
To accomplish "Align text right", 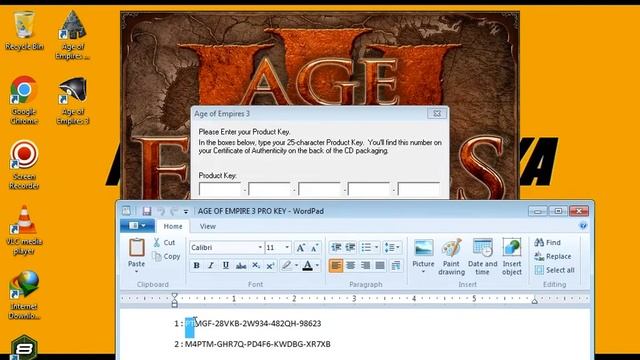I will [x=365, y=266].
